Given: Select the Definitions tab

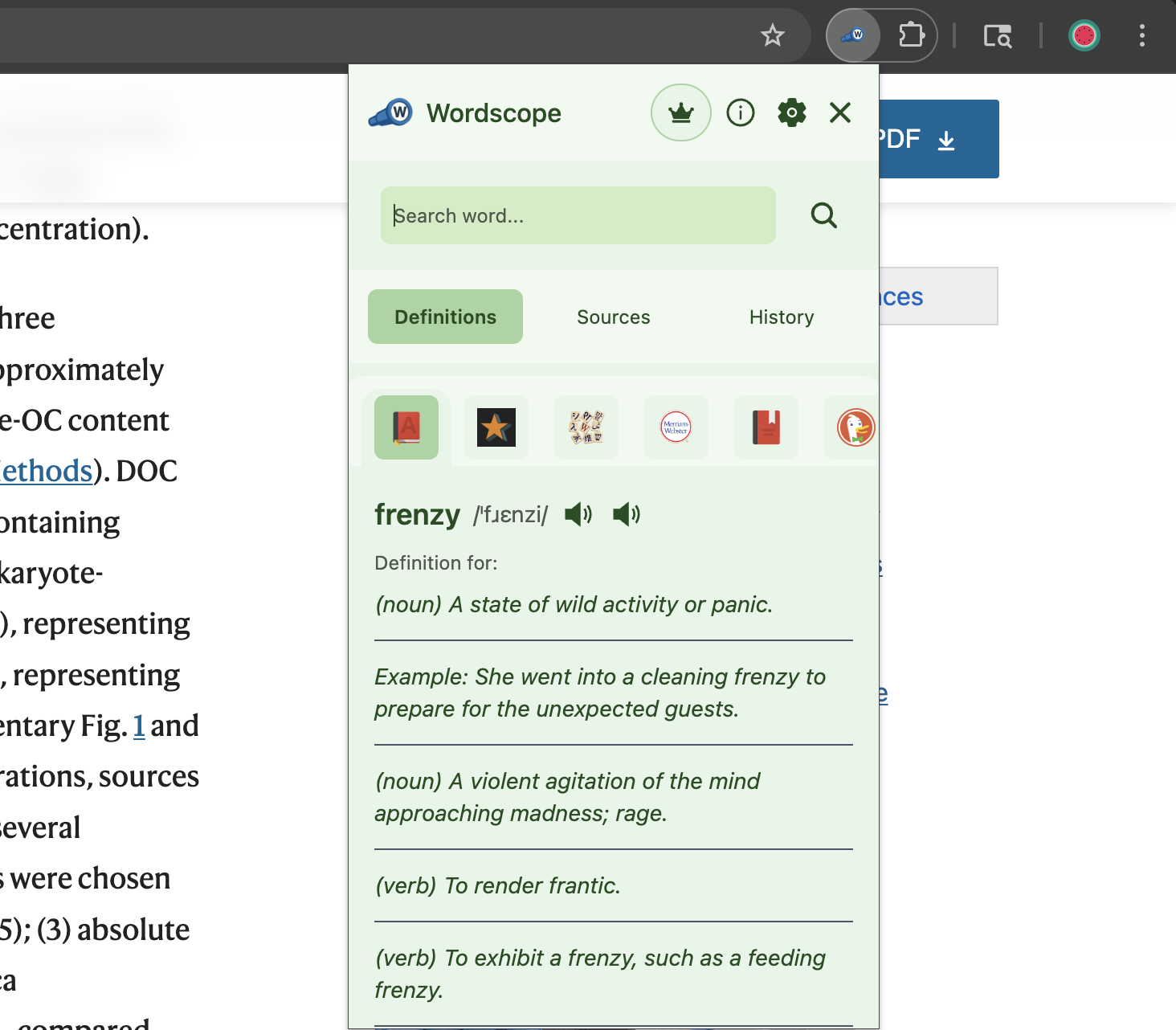Looking at the screenshot, I should [x=445, y=317].
